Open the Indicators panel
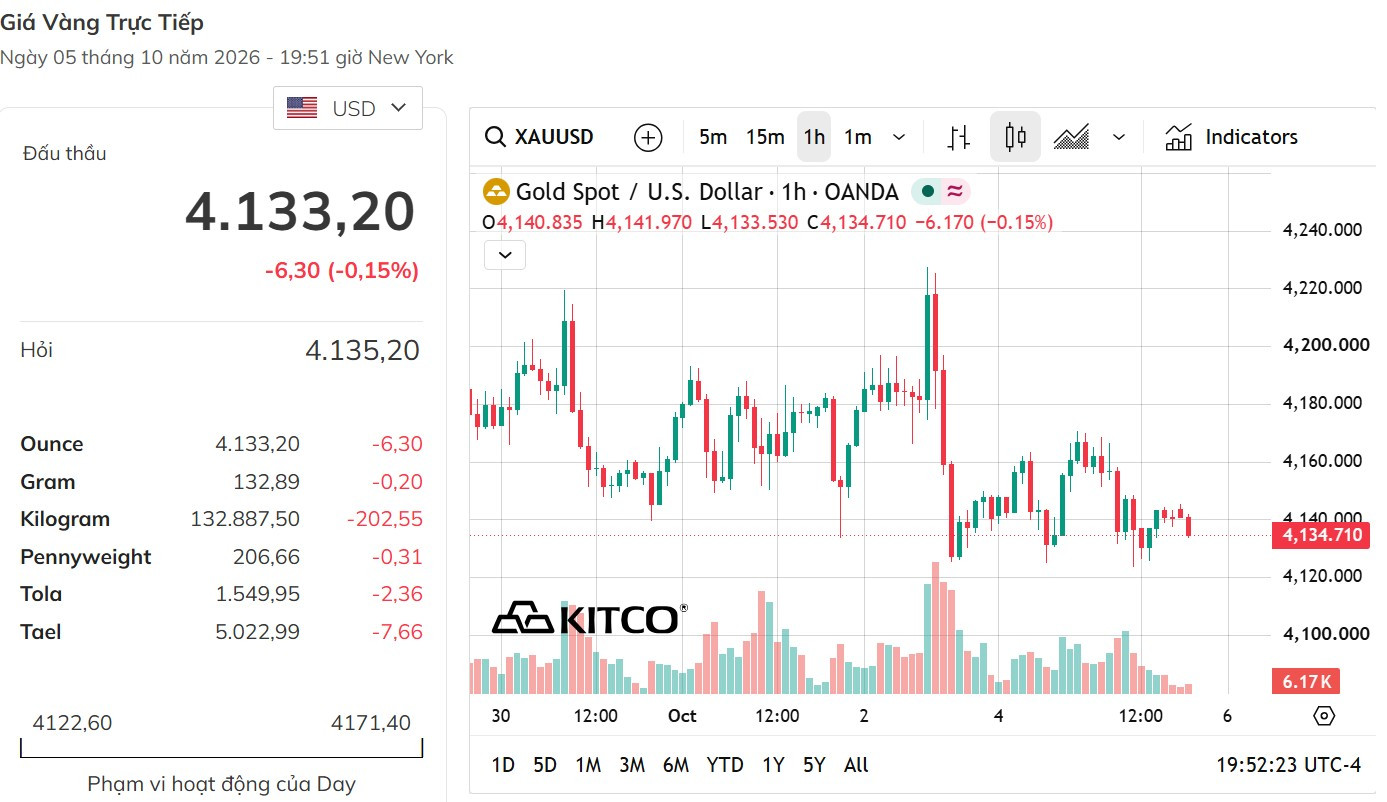 click(x=1231, y=137)
